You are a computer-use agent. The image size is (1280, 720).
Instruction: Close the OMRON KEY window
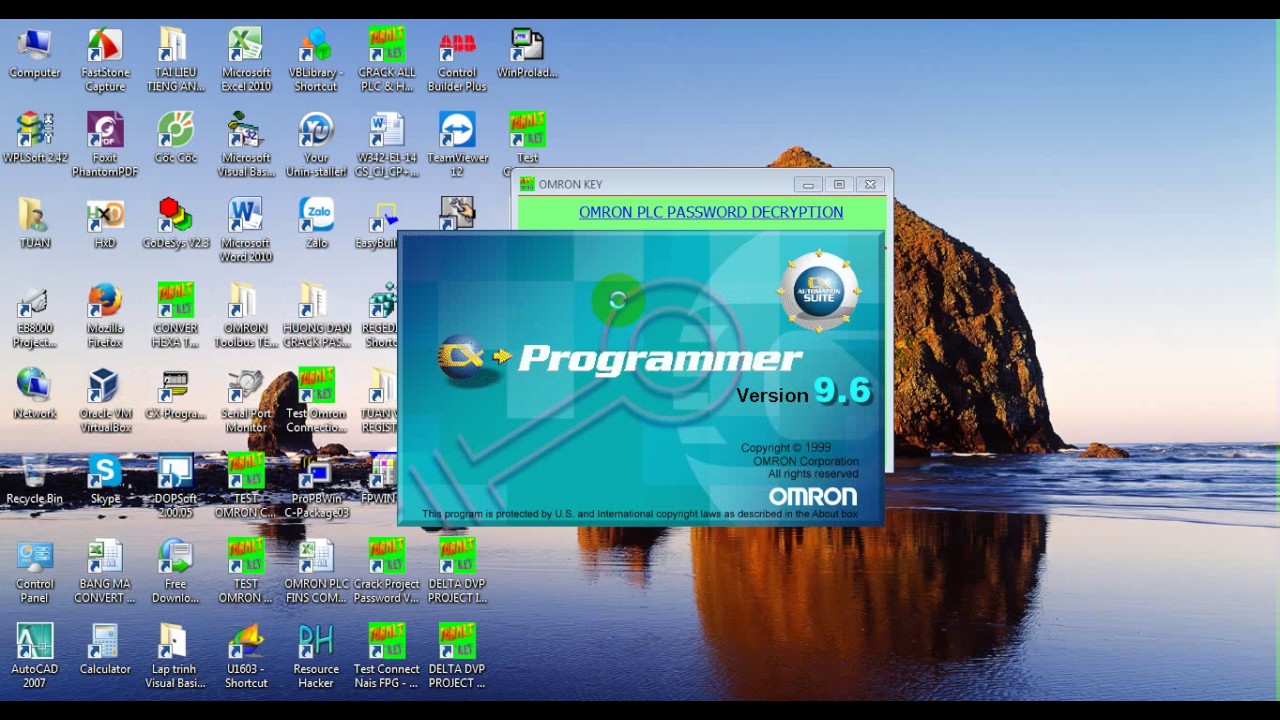pyautogui.click(x=870, y=184)
